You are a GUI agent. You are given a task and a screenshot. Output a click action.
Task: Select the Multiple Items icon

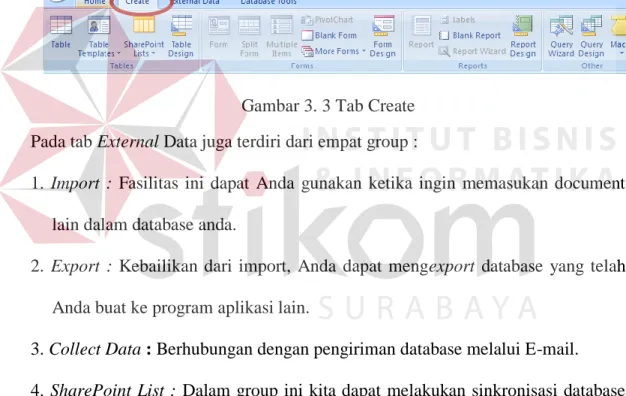[281, 36]
